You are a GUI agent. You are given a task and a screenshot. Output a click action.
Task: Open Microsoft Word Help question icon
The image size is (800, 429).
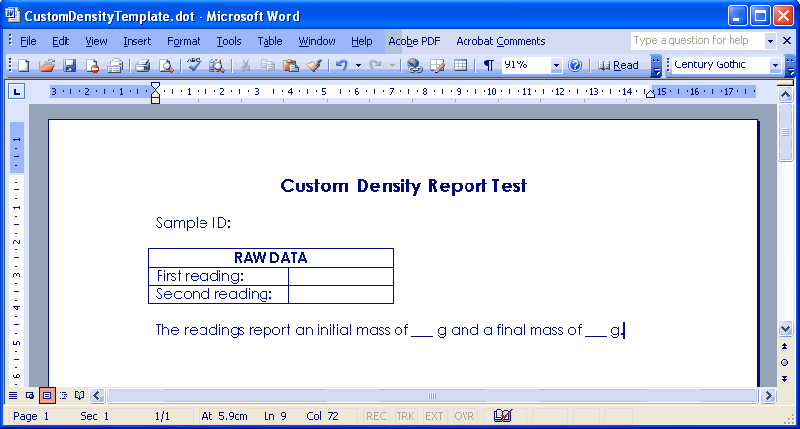(575, 65)
